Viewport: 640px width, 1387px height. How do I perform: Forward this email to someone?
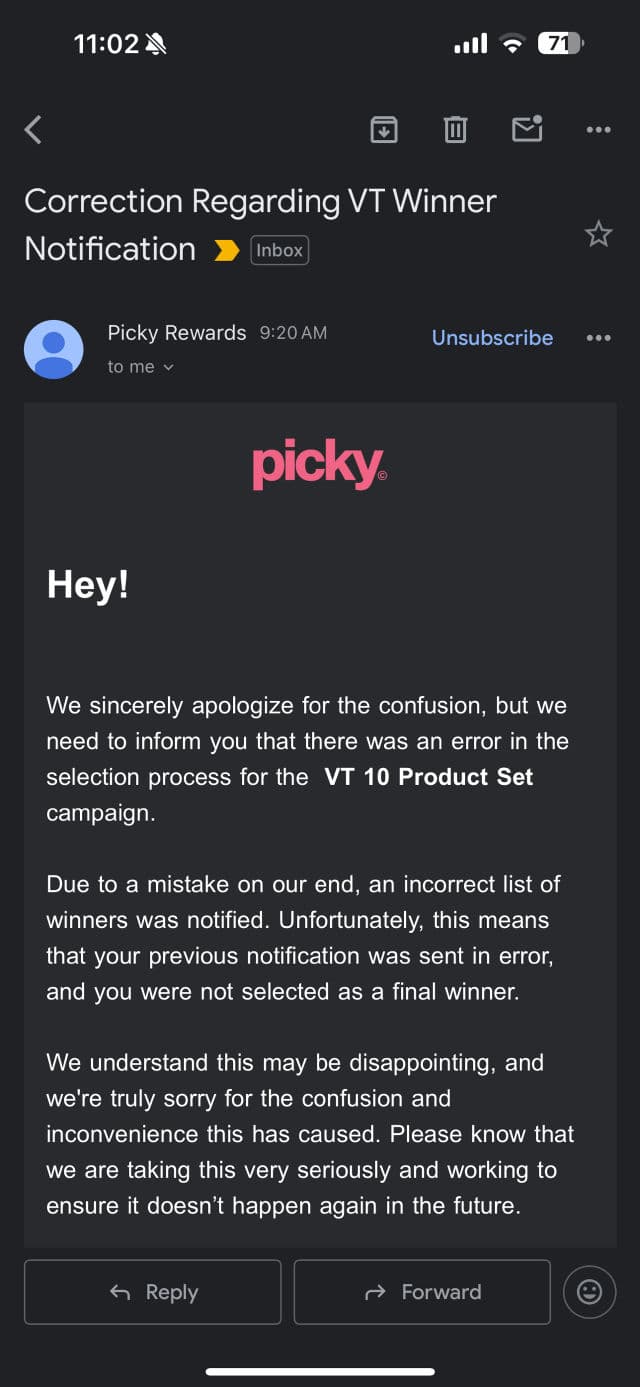click(422, 1292)
